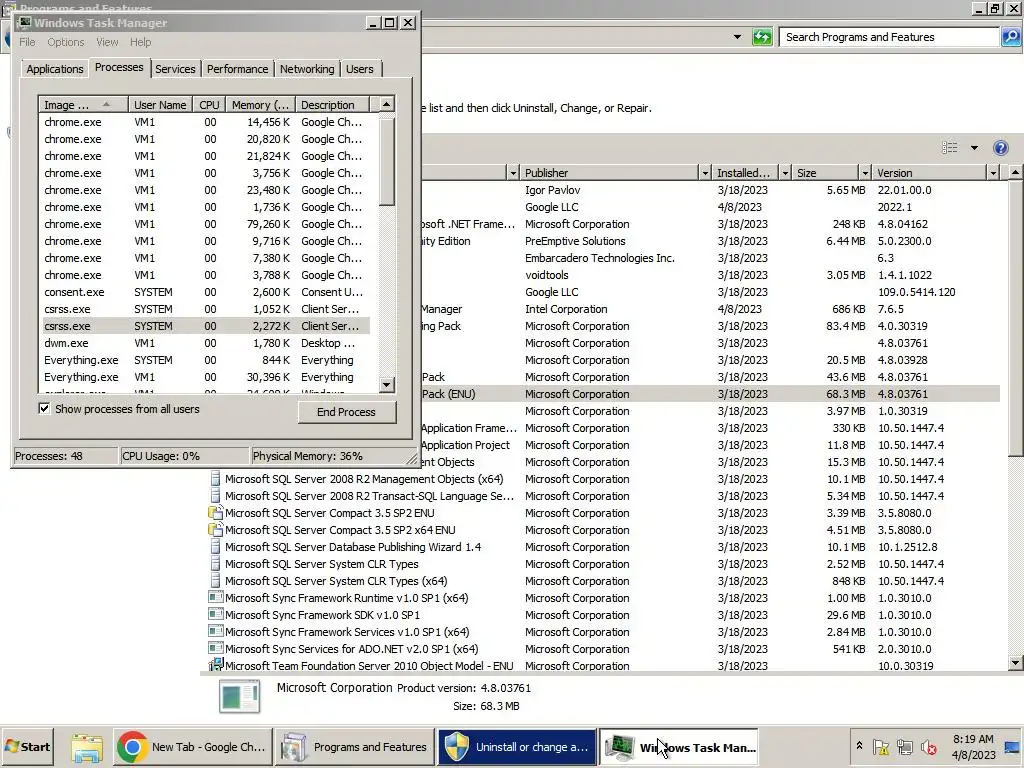Select chrome.exe process using 79,260 K
The width and height of the screenshot is (1024, 768).
point(204,225)
